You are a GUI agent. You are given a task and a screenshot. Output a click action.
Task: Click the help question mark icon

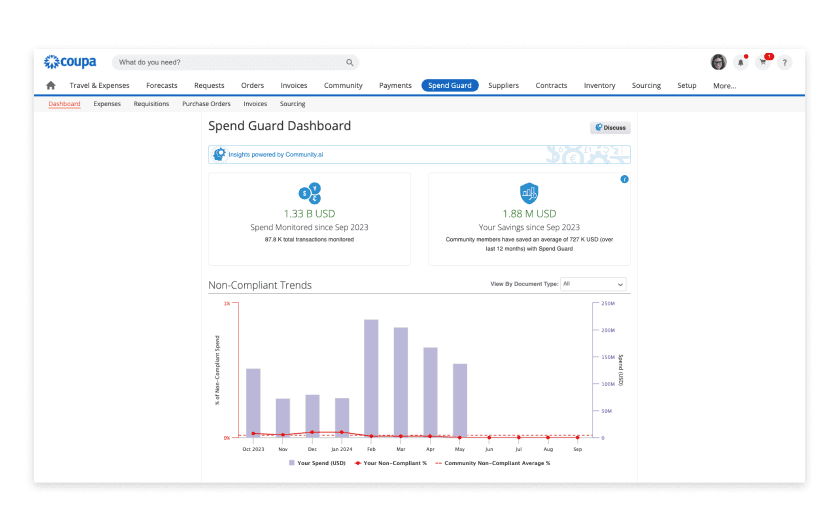tap(784, 62)
